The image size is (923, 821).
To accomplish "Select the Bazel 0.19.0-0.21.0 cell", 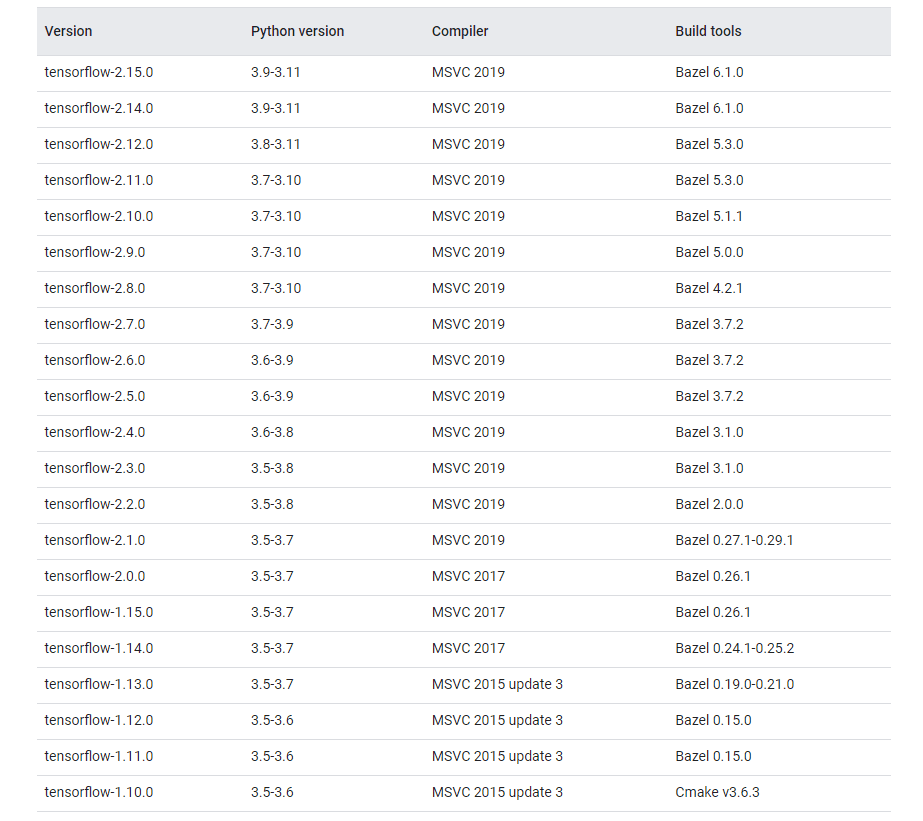I will [x=734, y=684].
